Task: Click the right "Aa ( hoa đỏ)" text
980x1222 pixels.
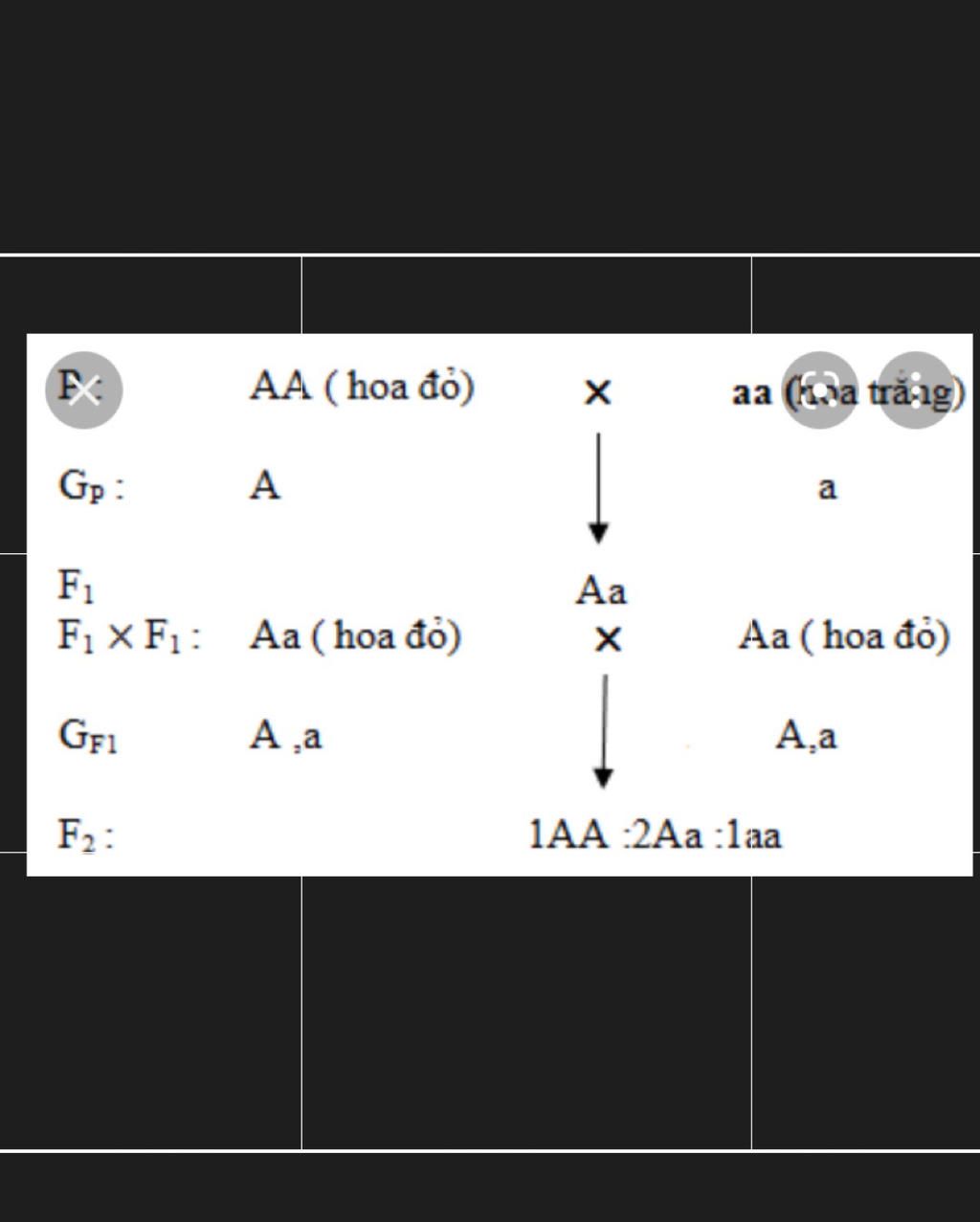Action: click(844, 635)
